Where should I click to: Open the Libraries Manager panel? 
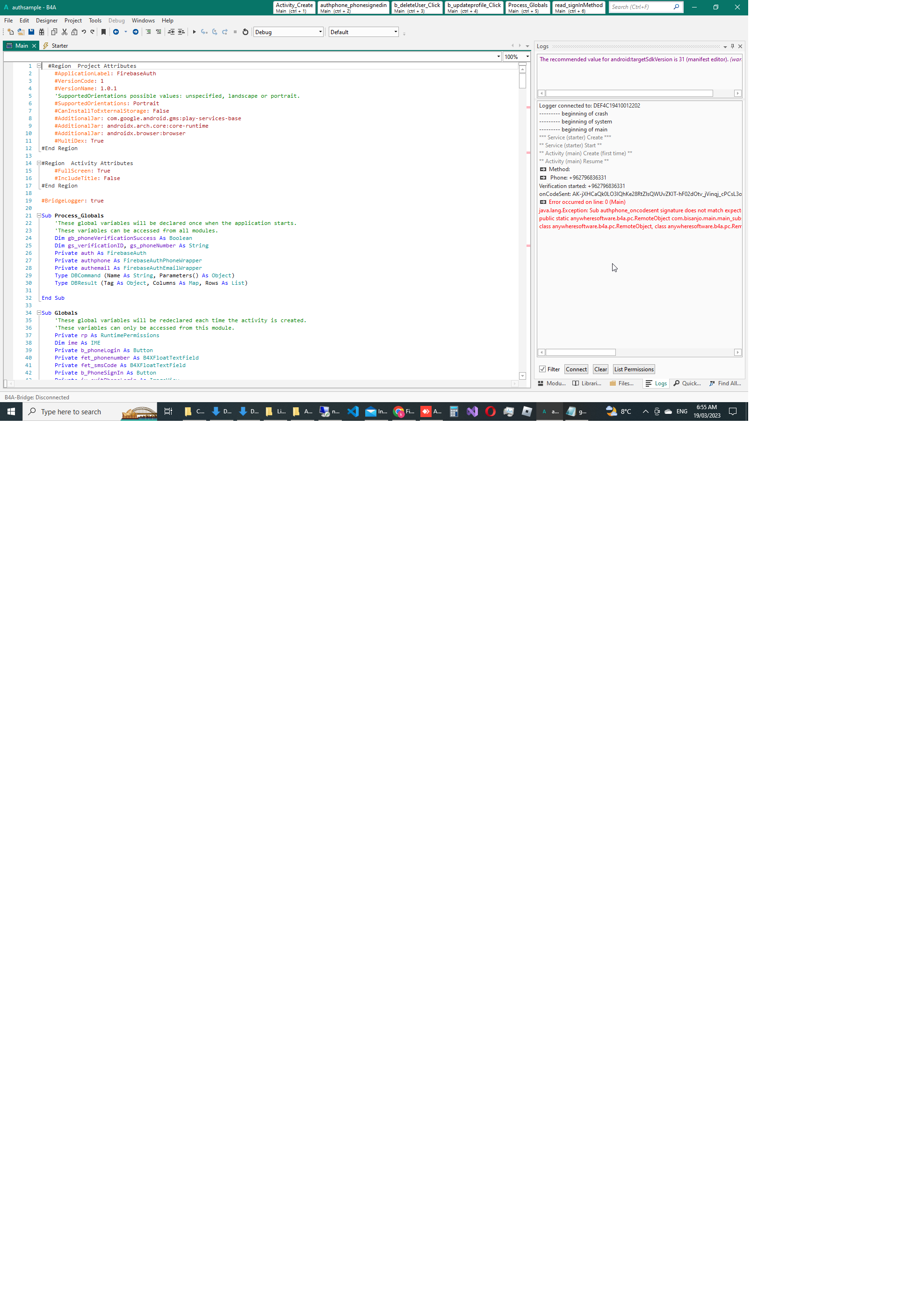[x=588, y=383]
